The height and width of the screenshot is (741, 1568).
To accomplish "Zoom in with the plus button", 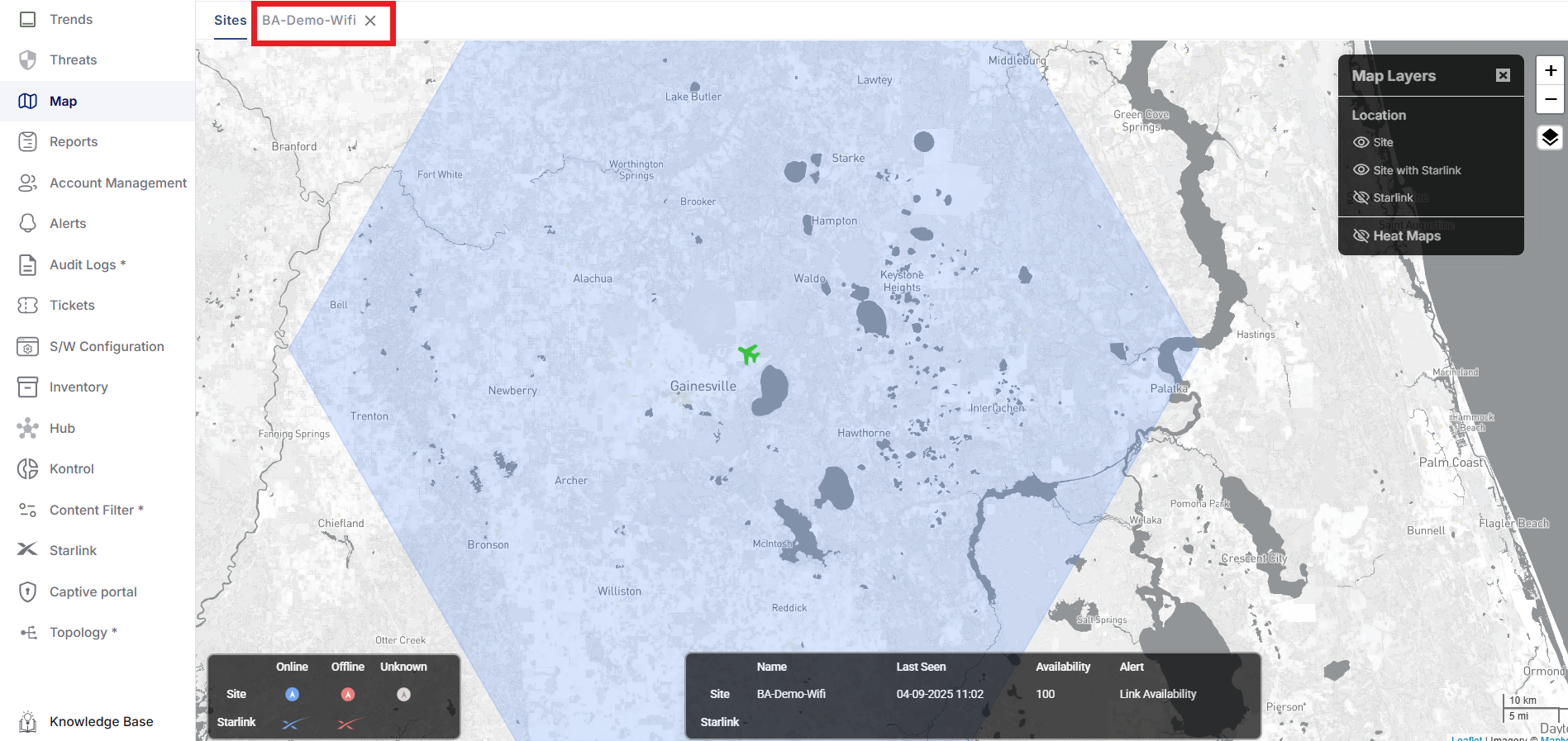I will point(1550,71).
